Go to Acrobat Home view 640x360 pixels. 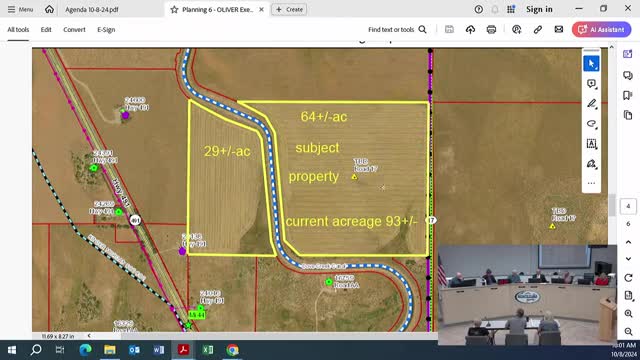point(49,9)
